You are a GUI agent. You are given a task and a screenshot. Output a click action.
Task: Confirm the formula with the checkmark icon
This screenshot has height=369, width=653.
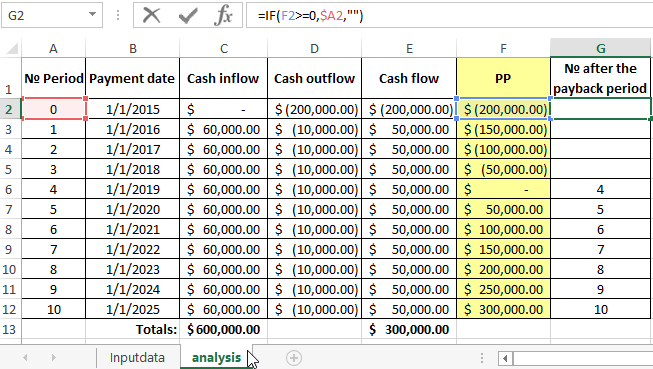(x=188, y=16)
